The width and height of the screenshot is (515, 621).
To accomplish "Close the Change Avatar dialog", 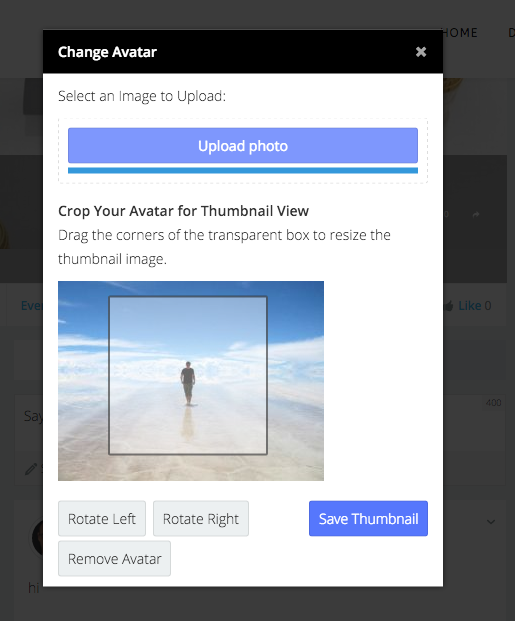I will coord(421,52).
